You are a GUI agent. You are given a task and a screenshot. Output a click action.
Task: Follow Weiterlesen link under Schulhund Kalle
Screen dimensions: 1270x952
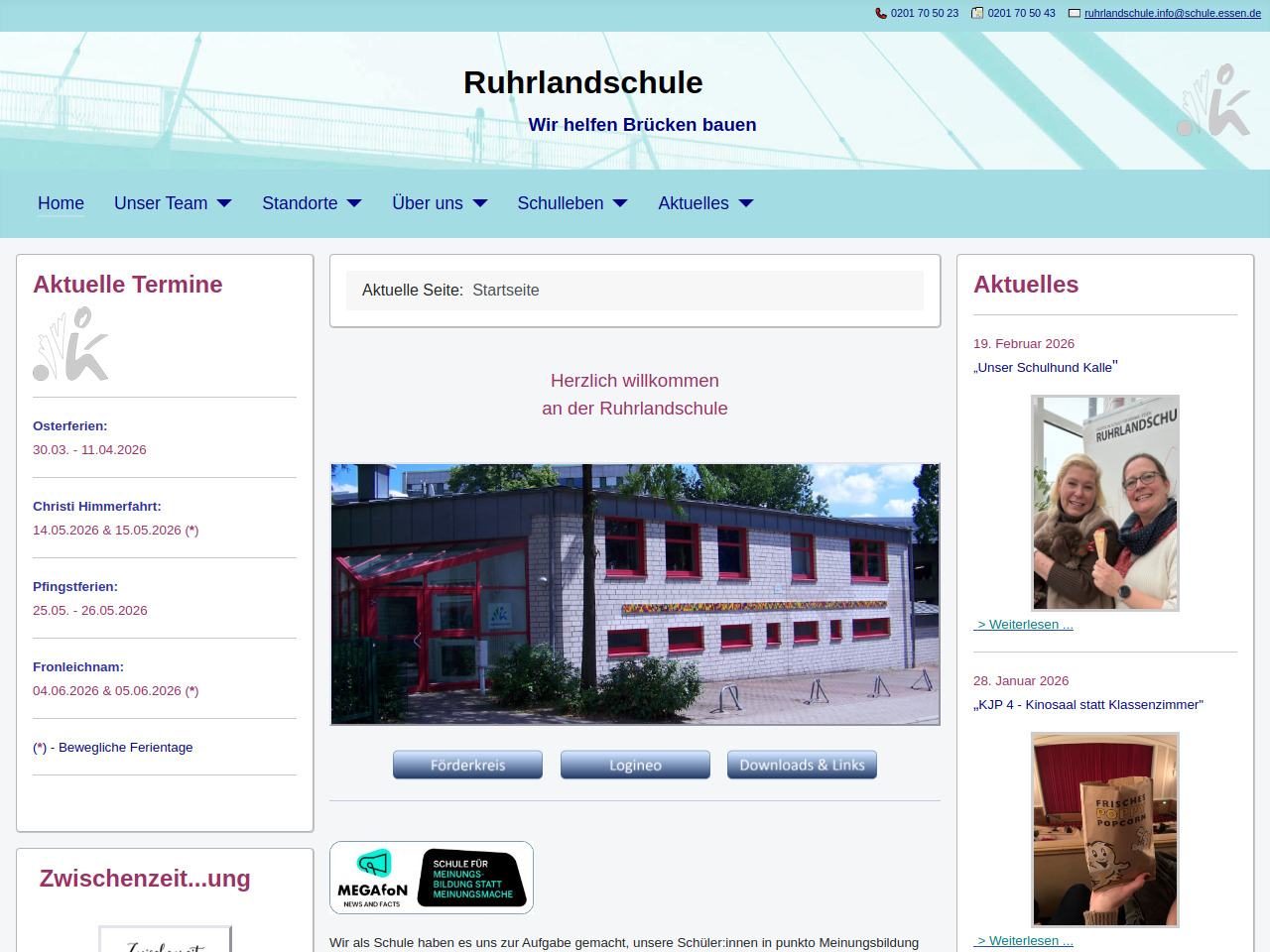(1023, 624)
